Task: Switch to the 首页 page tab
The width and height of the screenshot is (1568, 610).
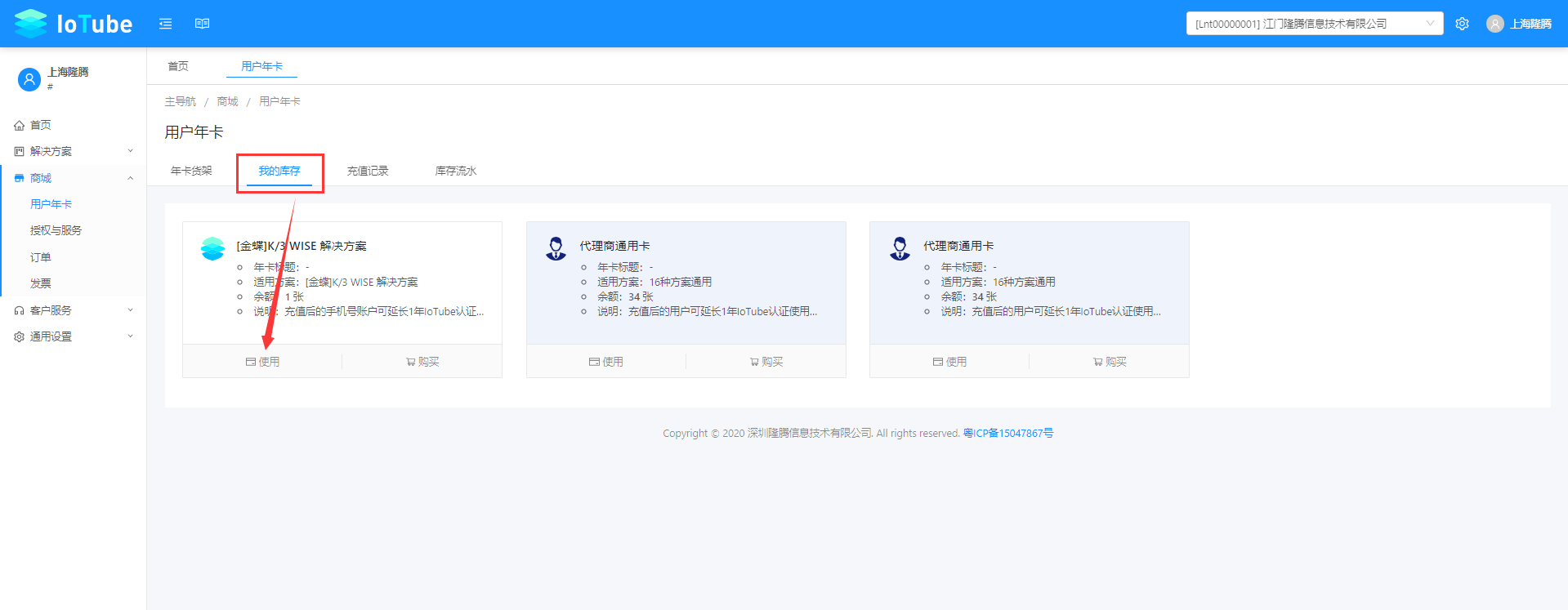Action: (x=178, y=66)
